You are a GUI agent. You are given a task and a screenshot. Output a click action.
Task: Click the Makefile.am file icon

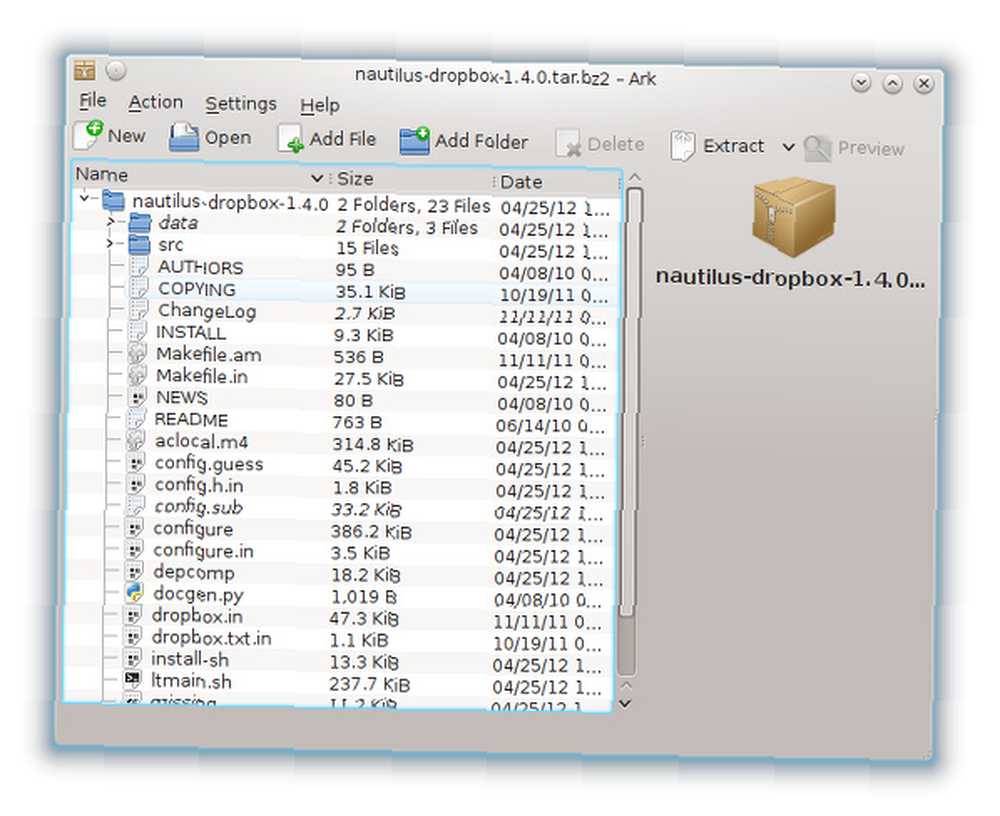click(x=137, y=353)
